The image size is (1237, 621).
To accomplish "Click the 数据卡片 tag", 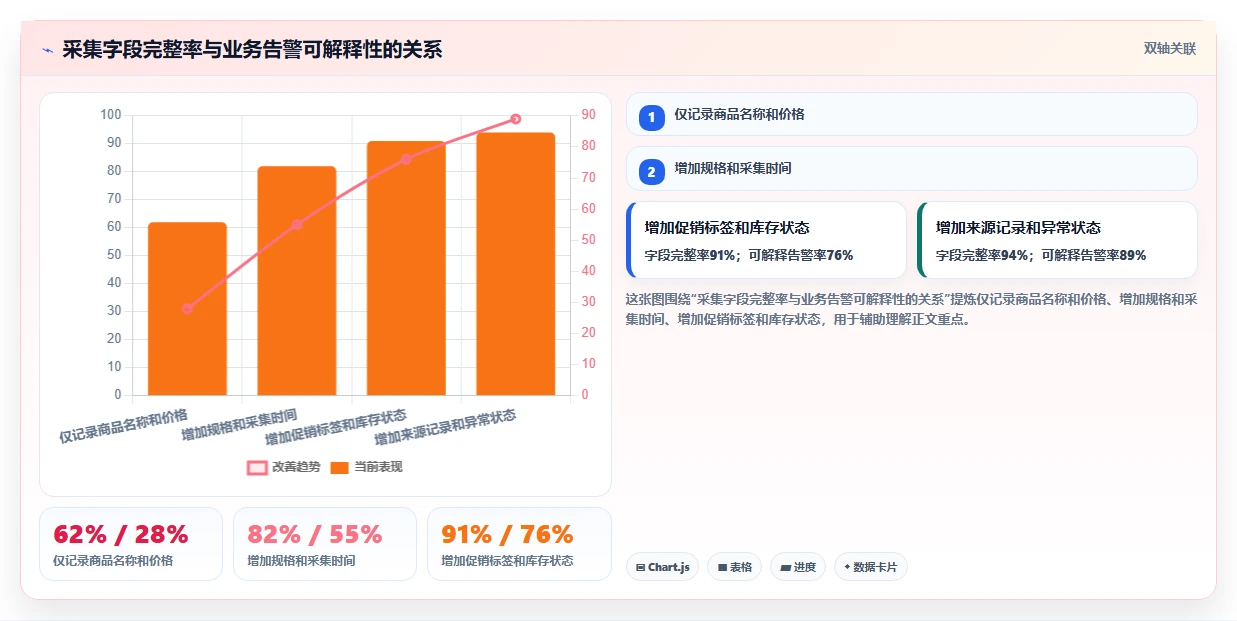I will [870, 567].
